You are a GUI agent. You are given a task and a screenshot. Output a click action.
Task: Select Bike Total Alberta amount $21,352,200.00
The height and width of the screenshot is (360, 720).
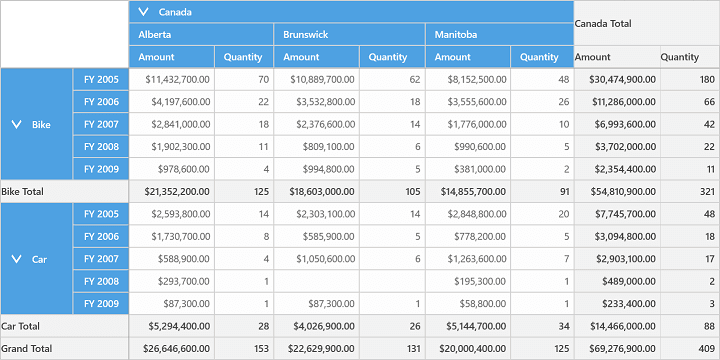tap(172, 191)
